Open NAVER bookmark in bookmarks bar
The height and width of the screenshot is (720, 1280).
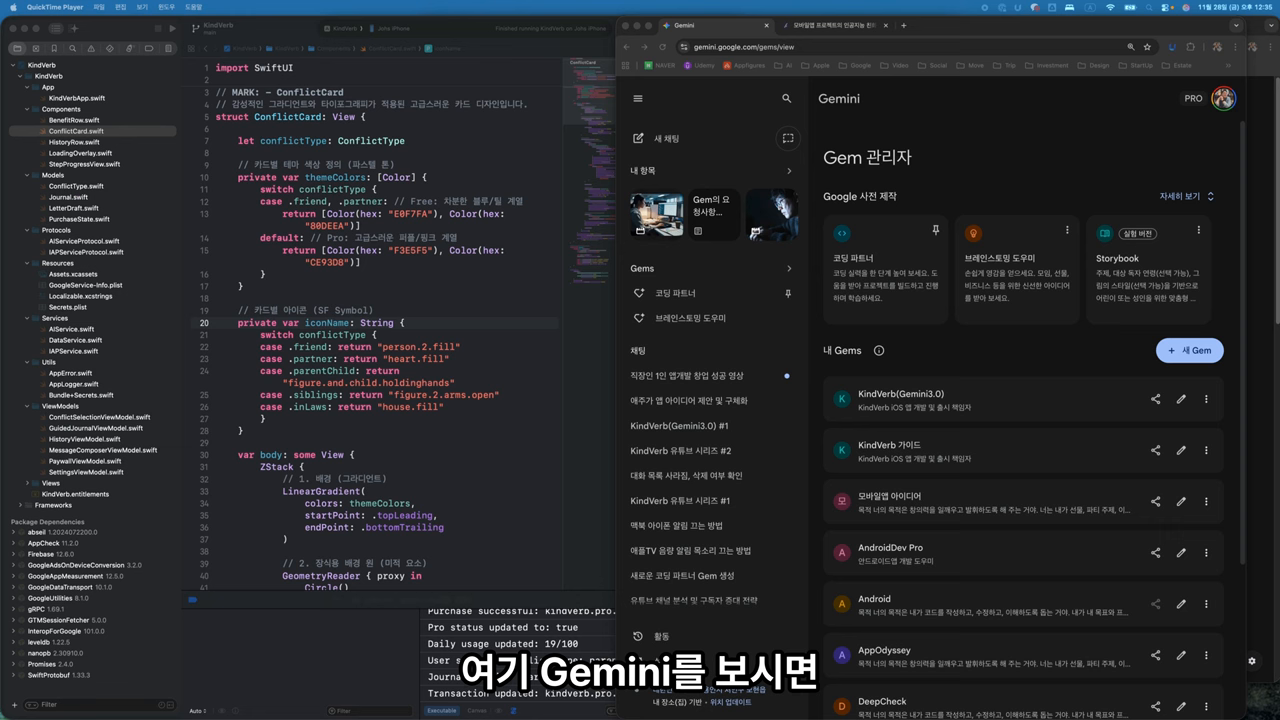pyautogui.click(x=658, y=65)
